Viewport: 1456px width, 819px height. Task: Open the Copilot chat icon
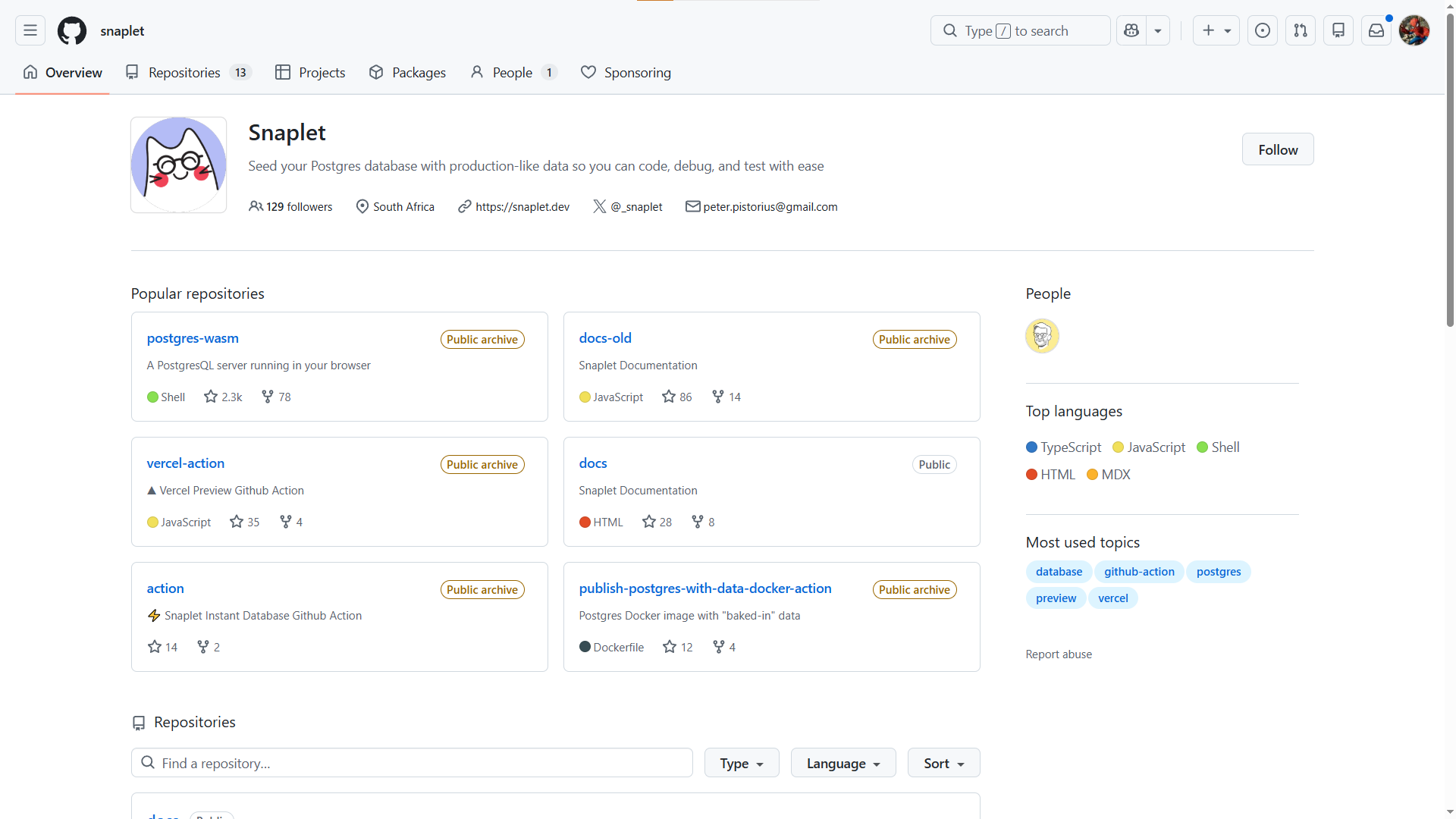1131,30
